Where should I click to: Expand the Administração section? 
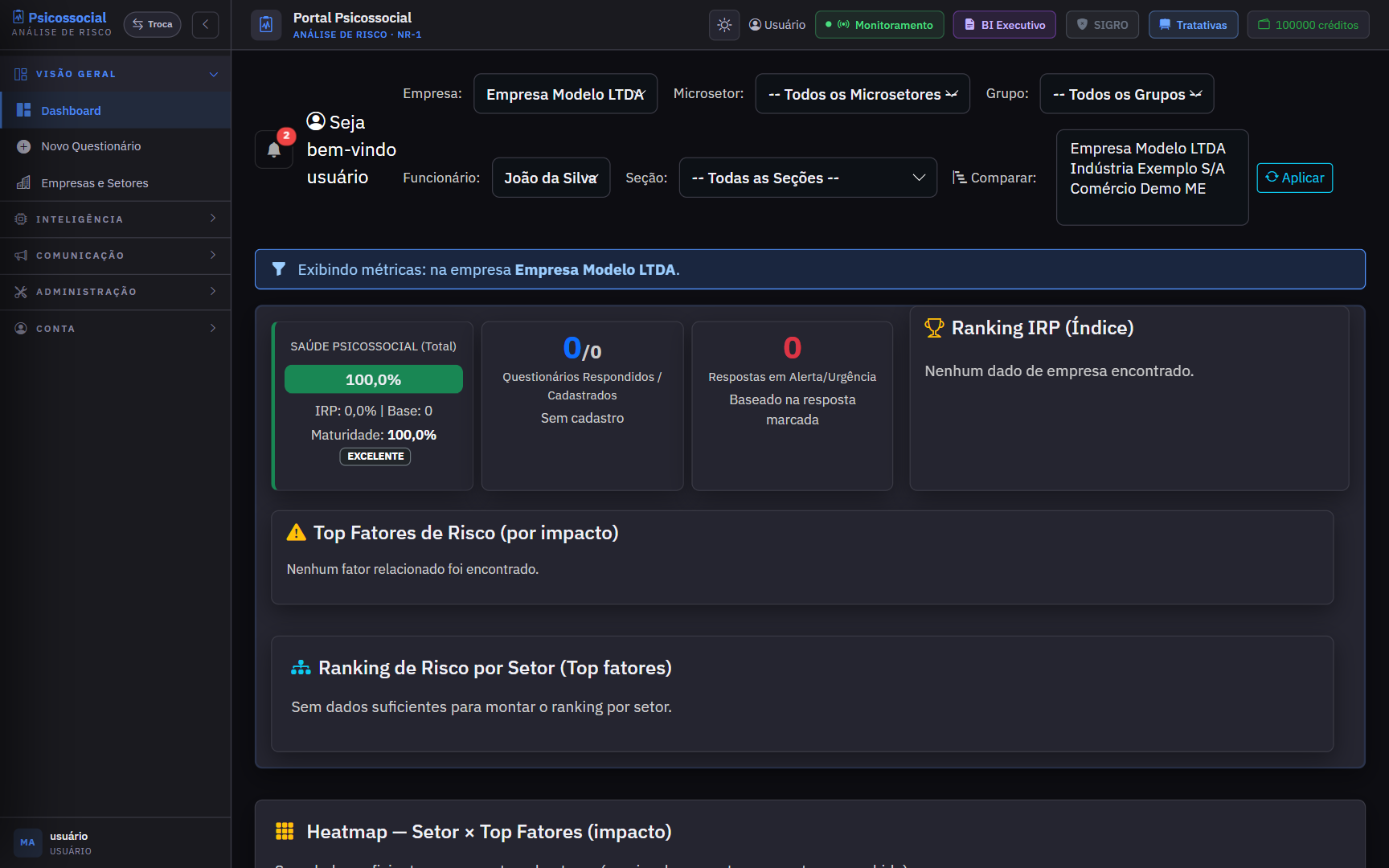[116, 292]
